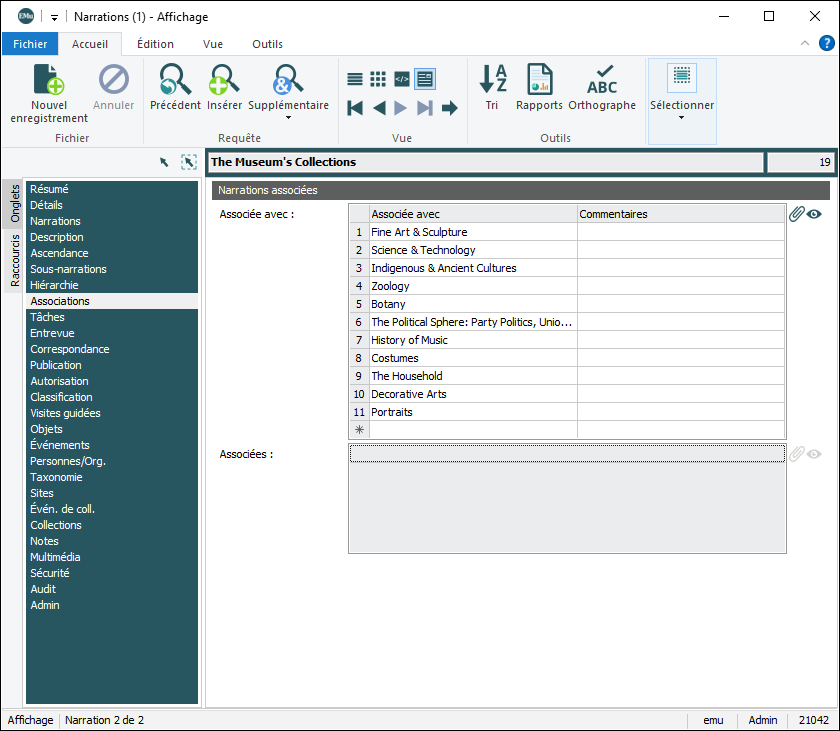This screenshot has width=840, height=731.
Task: Open the Fichier menu
Action: 30,44
